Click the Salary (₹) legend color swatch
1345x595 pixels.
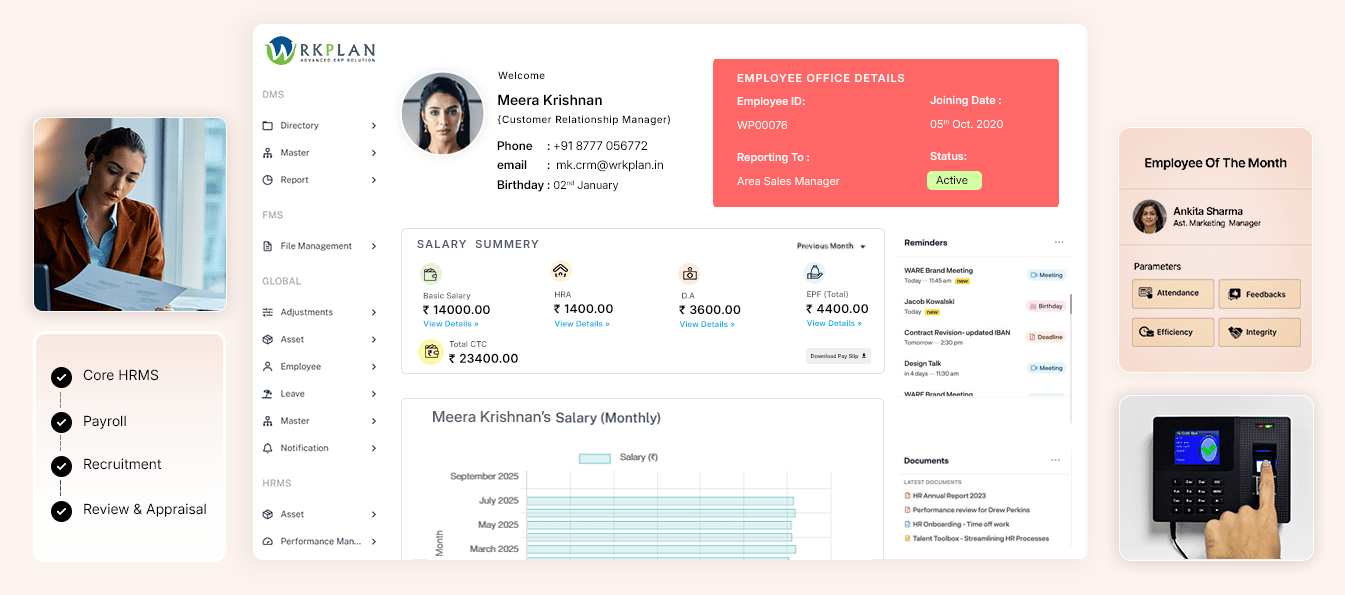point(595,458)
